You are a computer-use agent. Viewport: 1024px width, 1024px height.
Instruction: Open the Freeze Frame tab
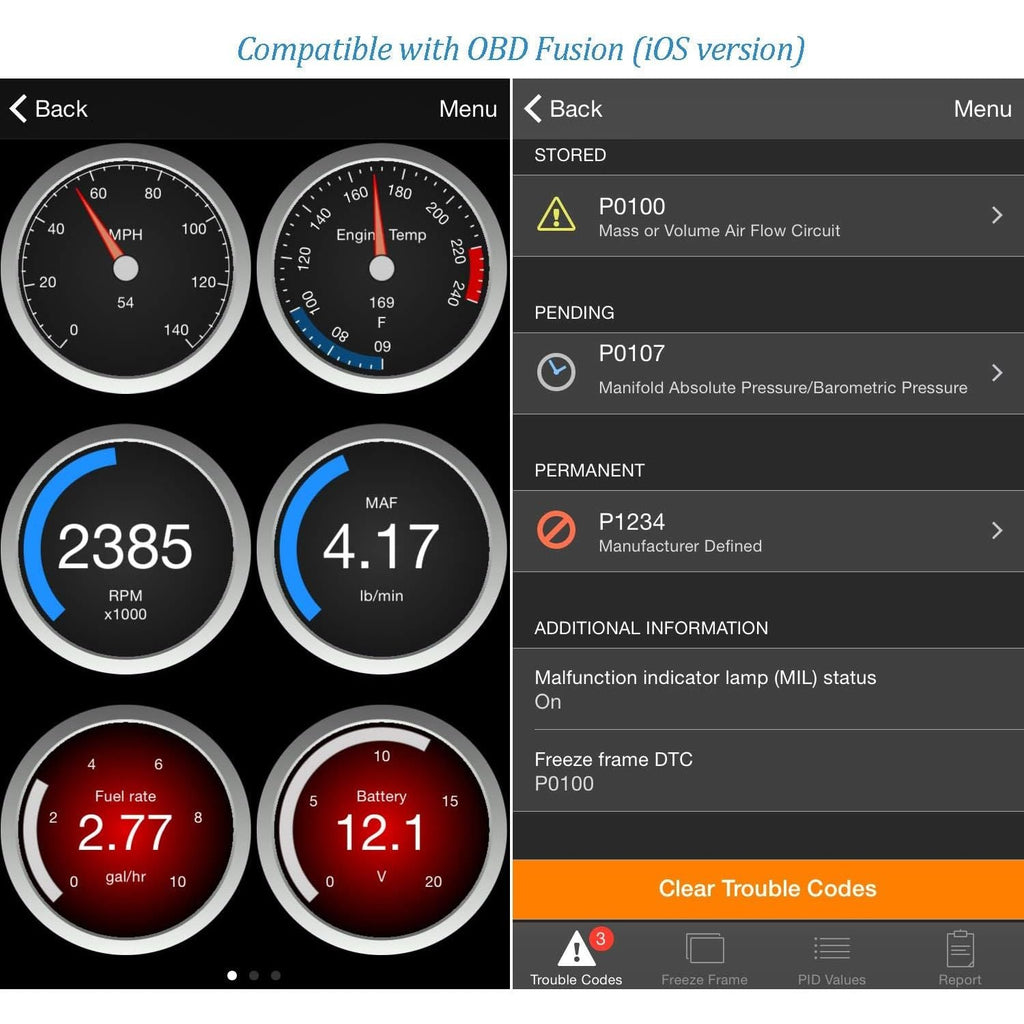coord(704,959)
